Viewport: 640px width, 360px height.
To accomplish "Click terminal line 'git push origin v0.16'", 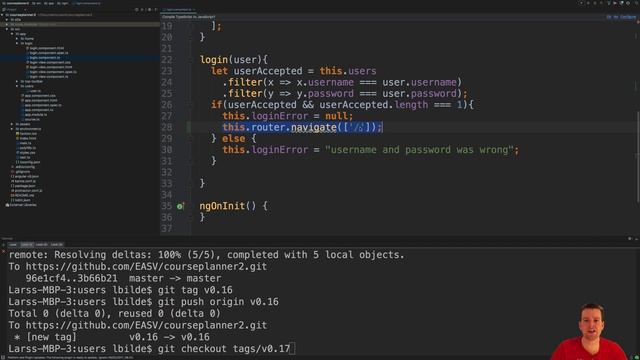I will 218,302.
